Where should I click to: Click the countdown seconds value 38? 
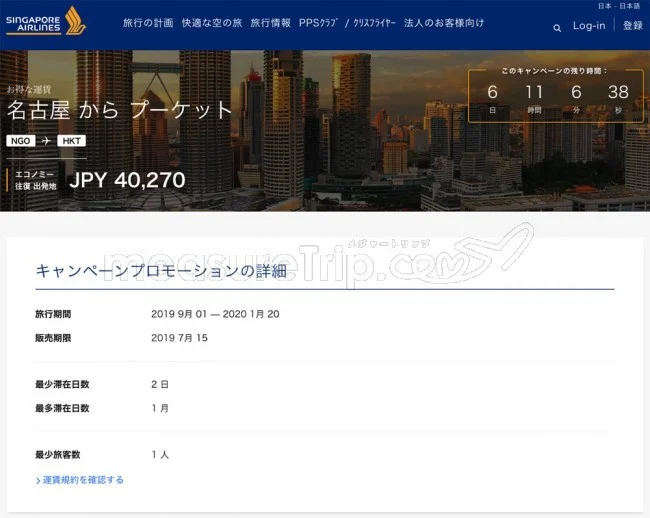pyautogui.click(x=618, y=92)
